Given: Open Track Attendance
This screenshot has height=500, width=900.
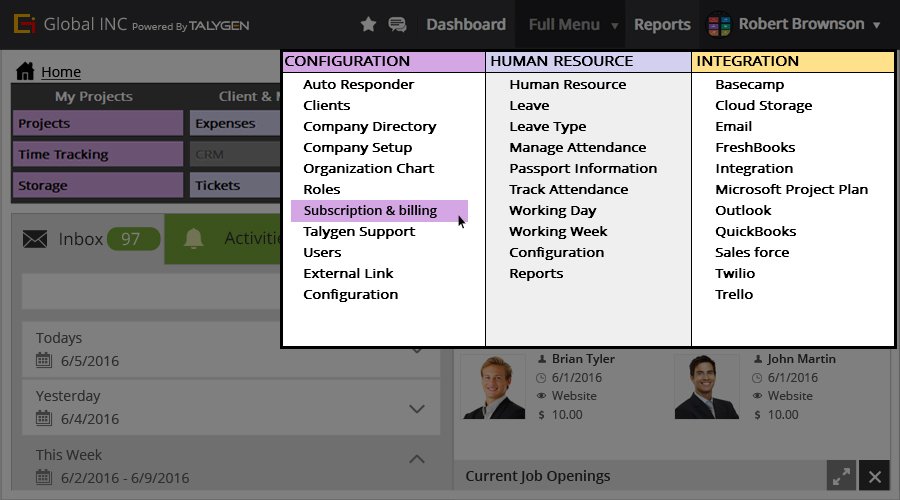Looking at the screenshot, I should [x=568, y=189].
